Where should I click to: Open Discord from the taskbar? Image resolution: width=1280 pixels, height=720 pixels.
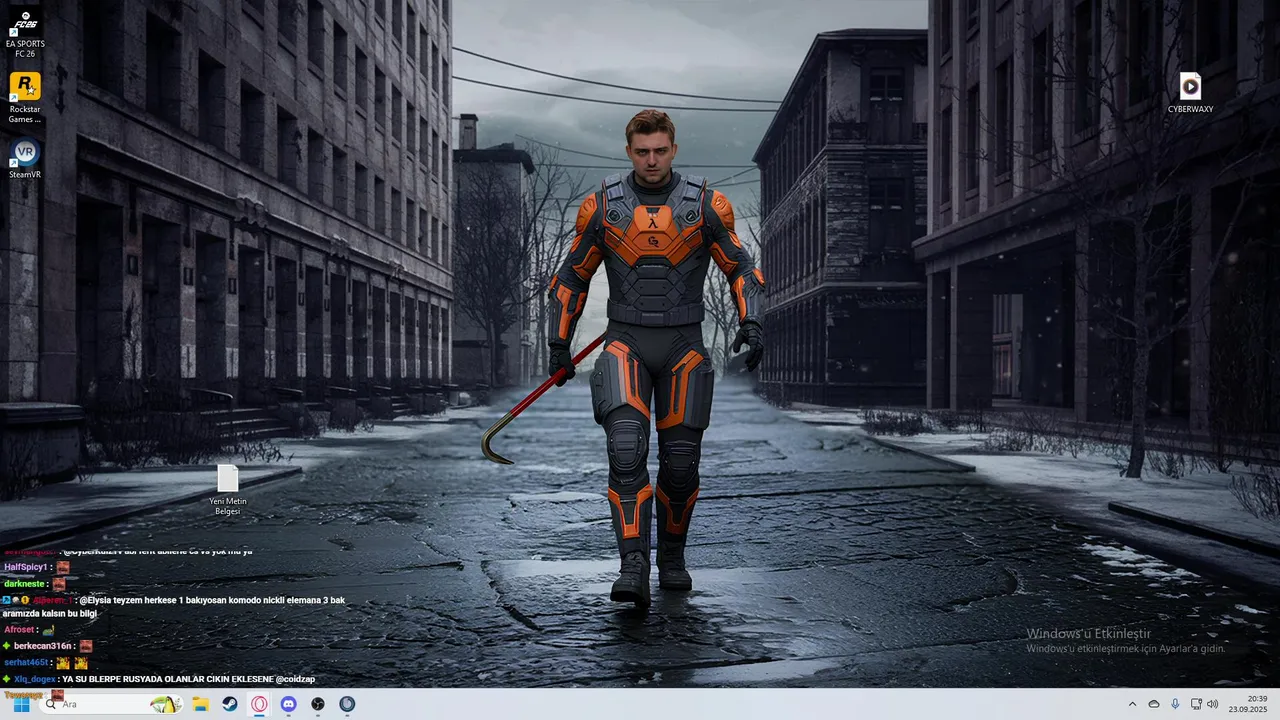coord(289,704)
